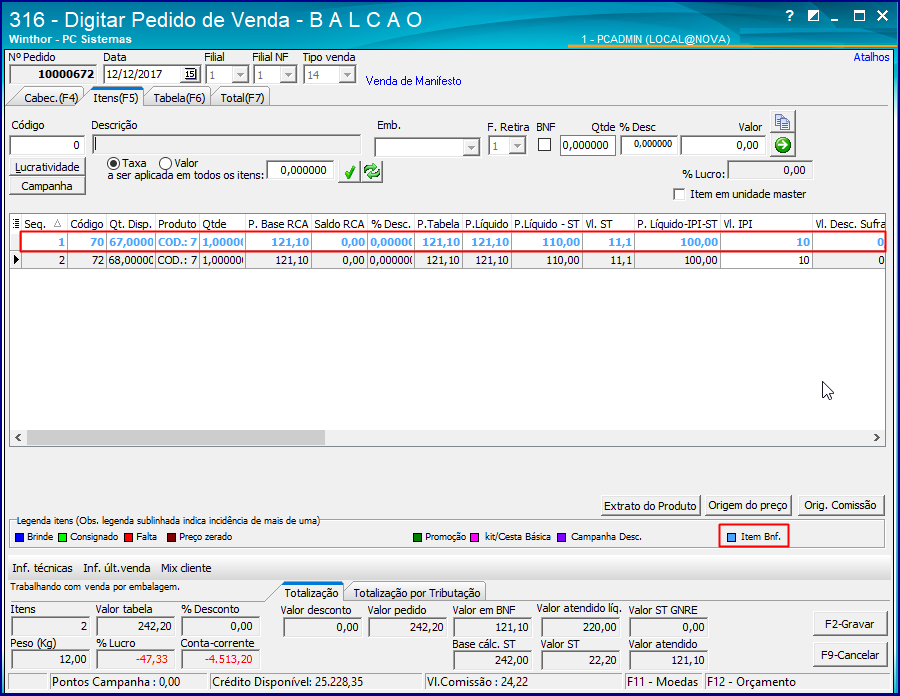Viewport: 900px width, 696px height.
Task: Enable Item em unidade master checkbox
Action: point(679,195)
